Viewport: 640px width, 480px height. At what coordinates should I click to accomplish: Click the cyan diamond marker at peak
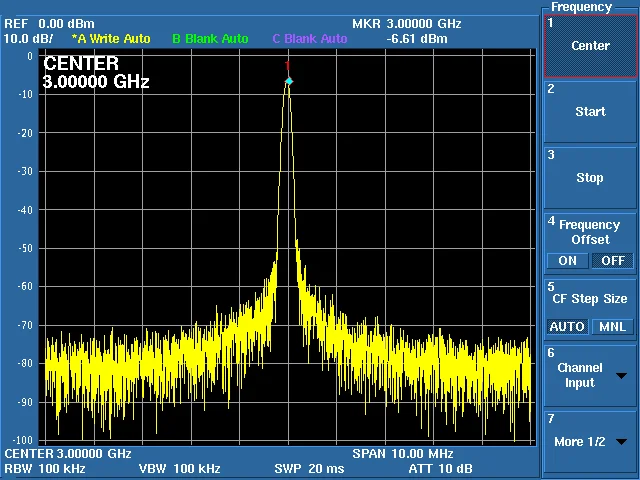pos(289,82)
